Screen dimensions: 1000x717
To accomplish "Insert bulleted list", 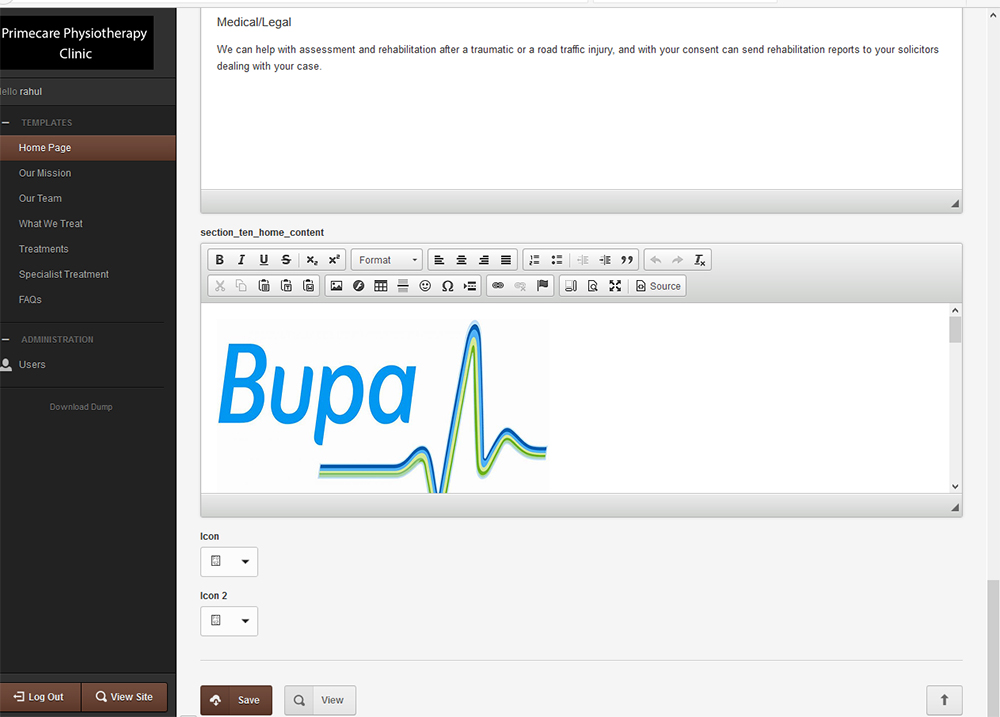I will coord(557,260).
